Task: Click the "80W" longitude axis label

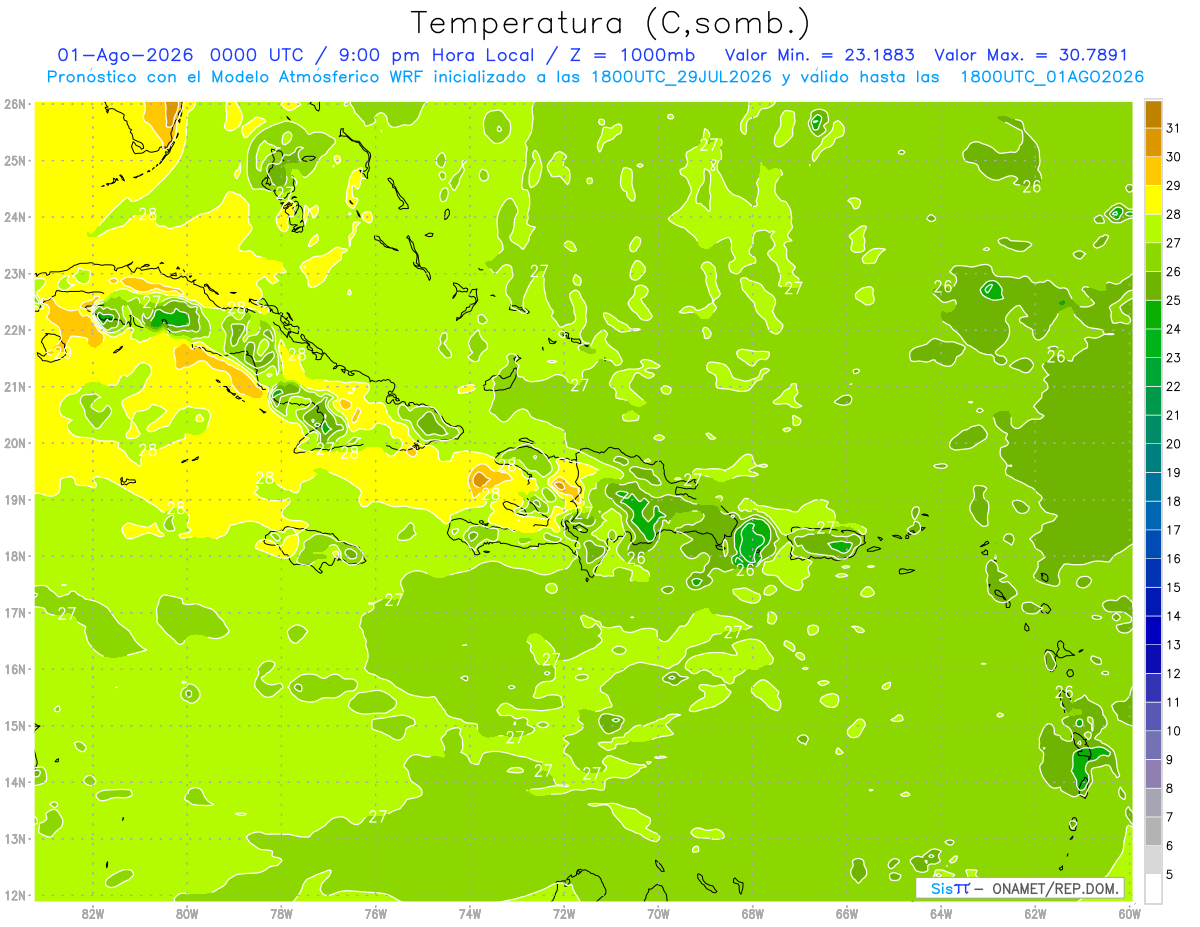Action: tap(187, 913)
